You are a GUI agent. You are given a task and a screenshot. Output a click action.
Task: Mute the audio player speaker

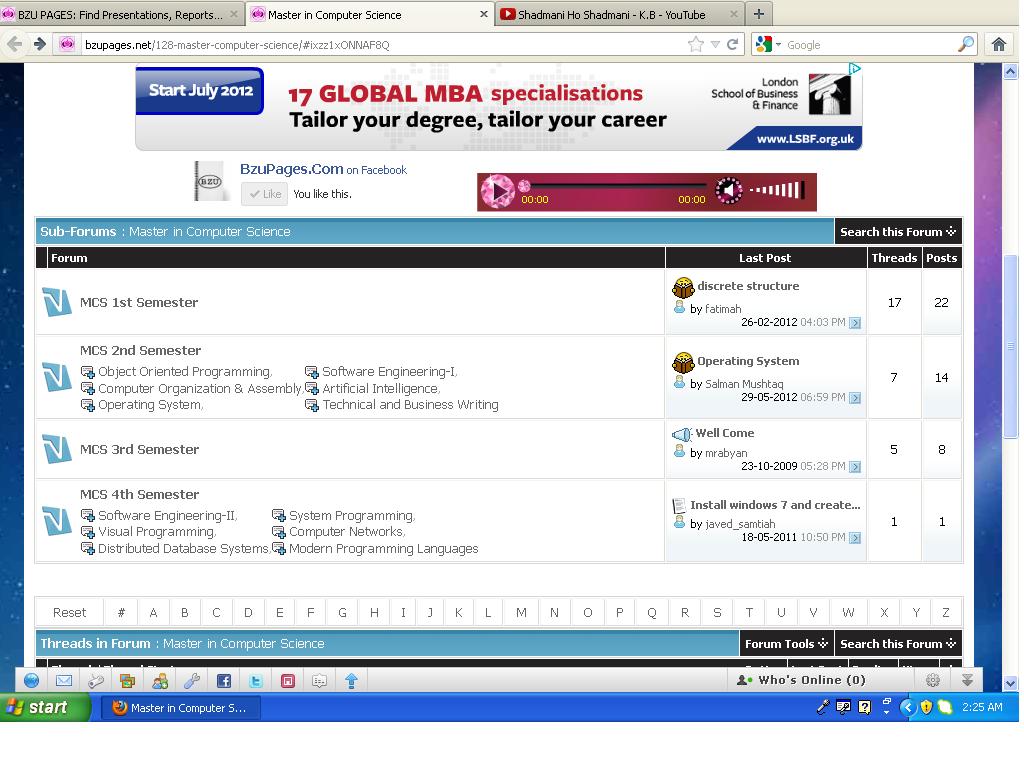tap(729, 190)
